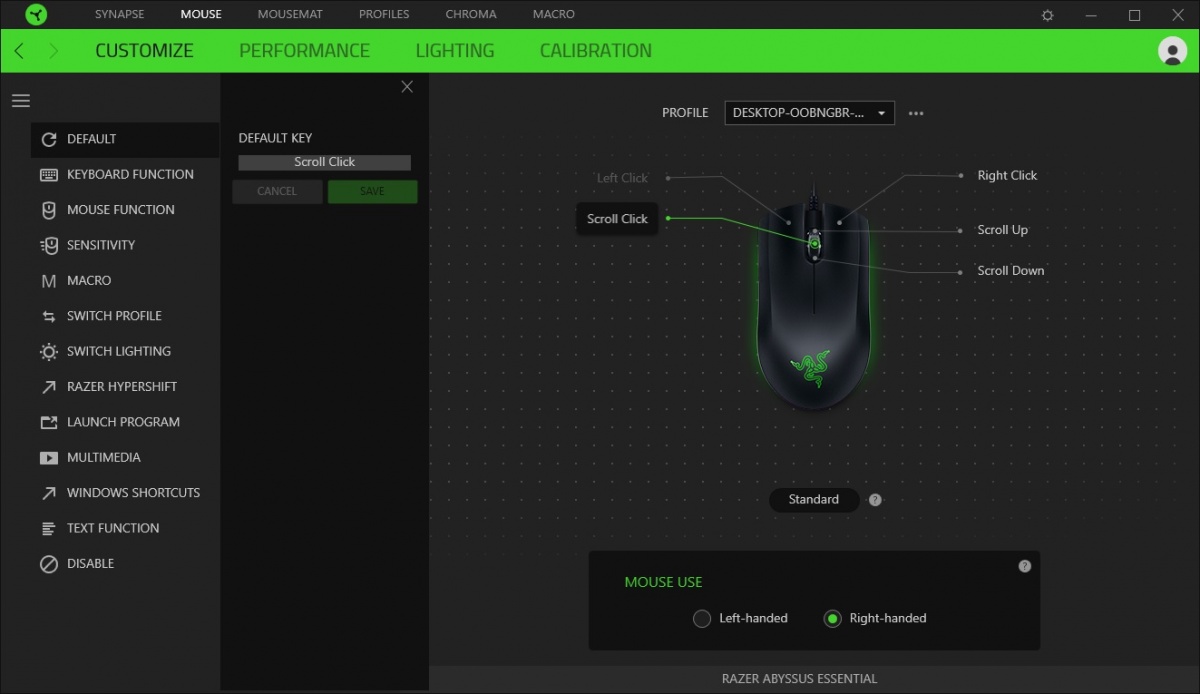Viewport: 1200px width, 694px height.
Task: Select the Scroll Up assignment
Action: 1002,230
